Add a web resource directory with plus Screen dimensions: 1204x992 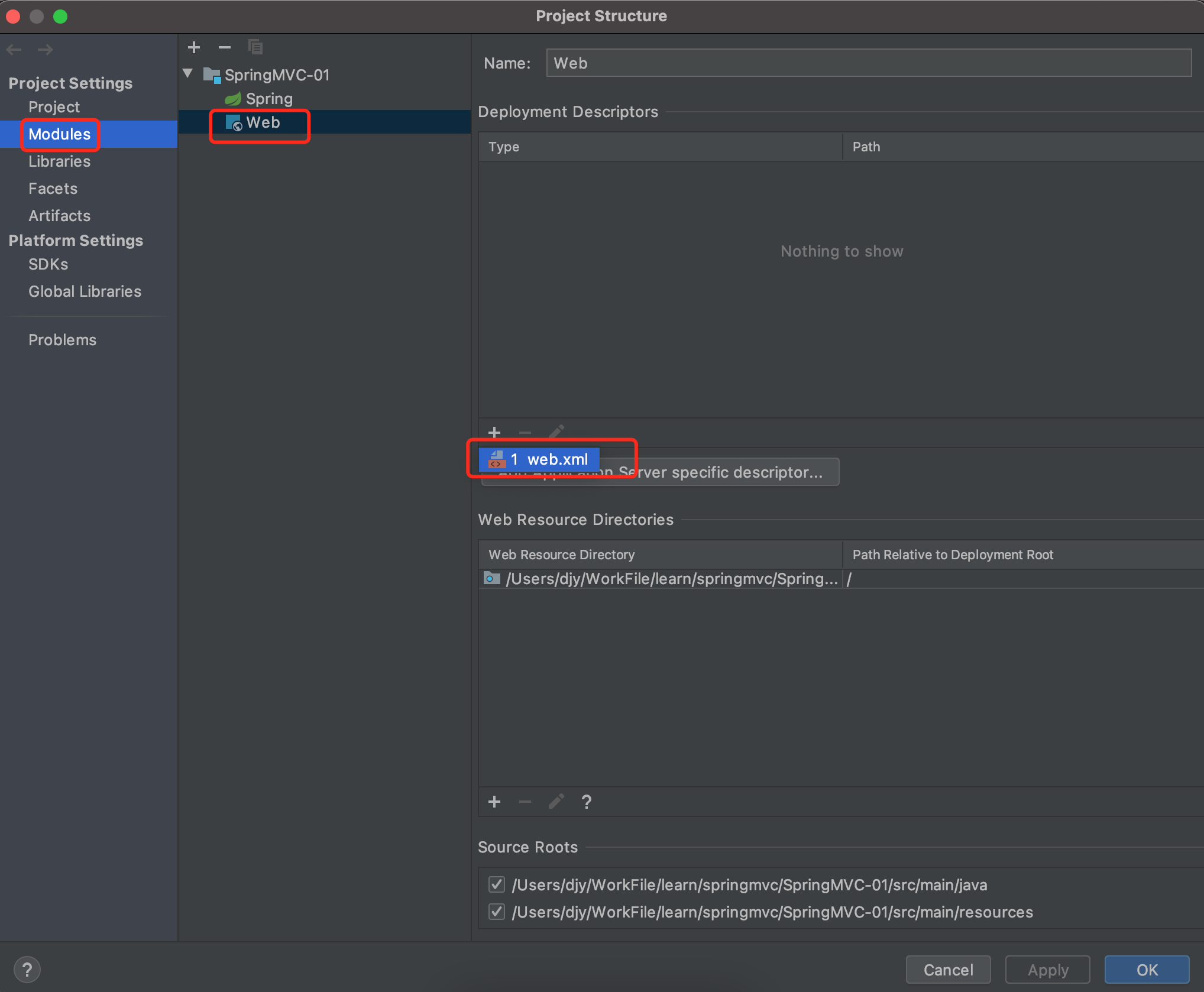[x=494, y=802]
